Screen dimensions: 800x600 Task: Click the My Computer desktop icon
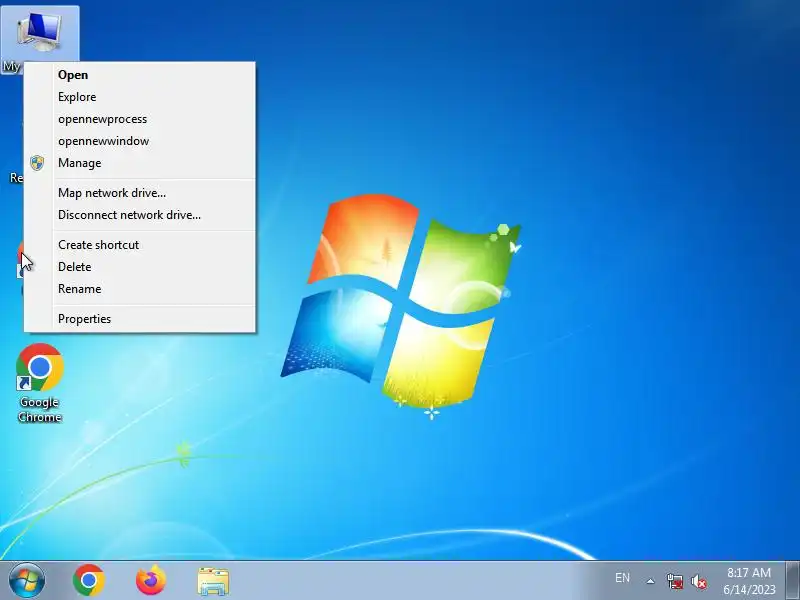[x=40, y=33]
